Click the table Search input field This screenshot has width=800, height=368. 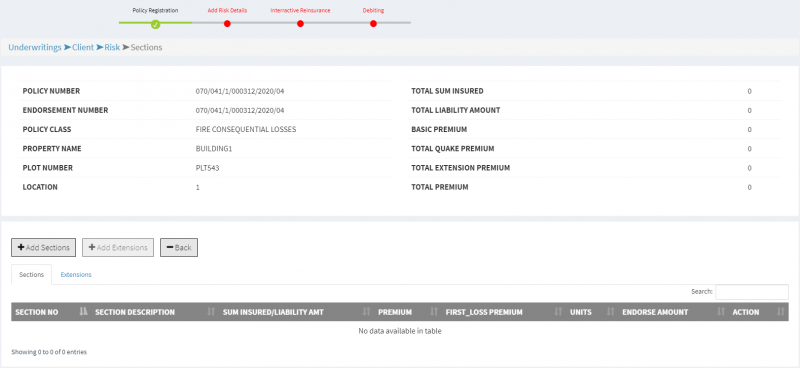click(x=752, y=292)
